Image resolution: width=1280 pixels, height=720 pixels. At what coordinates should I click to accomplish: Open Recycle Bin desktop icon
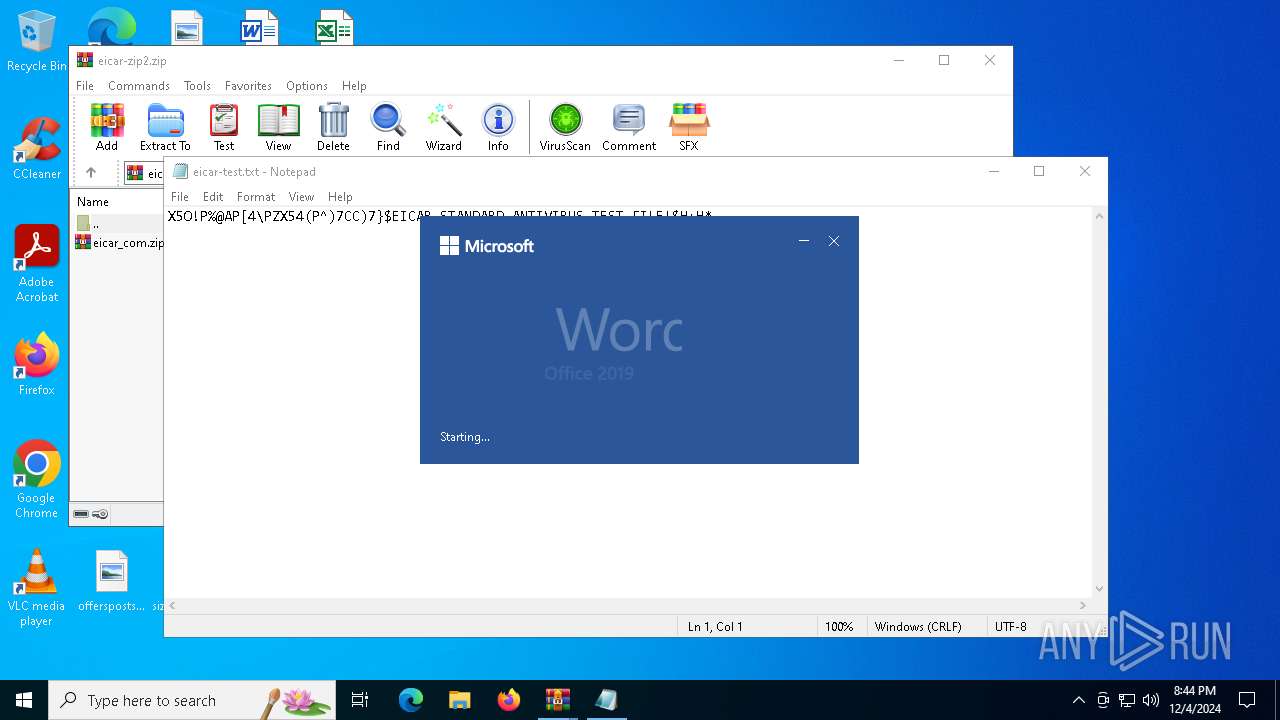point(36,42)
